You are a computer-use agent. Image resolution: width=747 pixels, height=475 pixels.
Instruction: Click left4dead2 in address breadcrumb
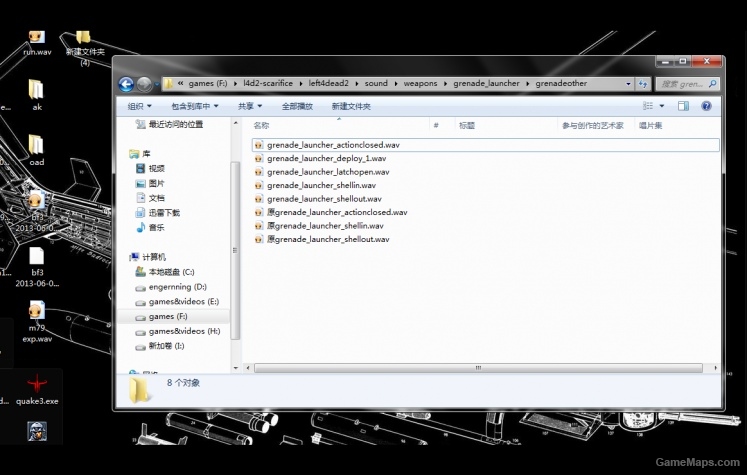click(328, 83)
